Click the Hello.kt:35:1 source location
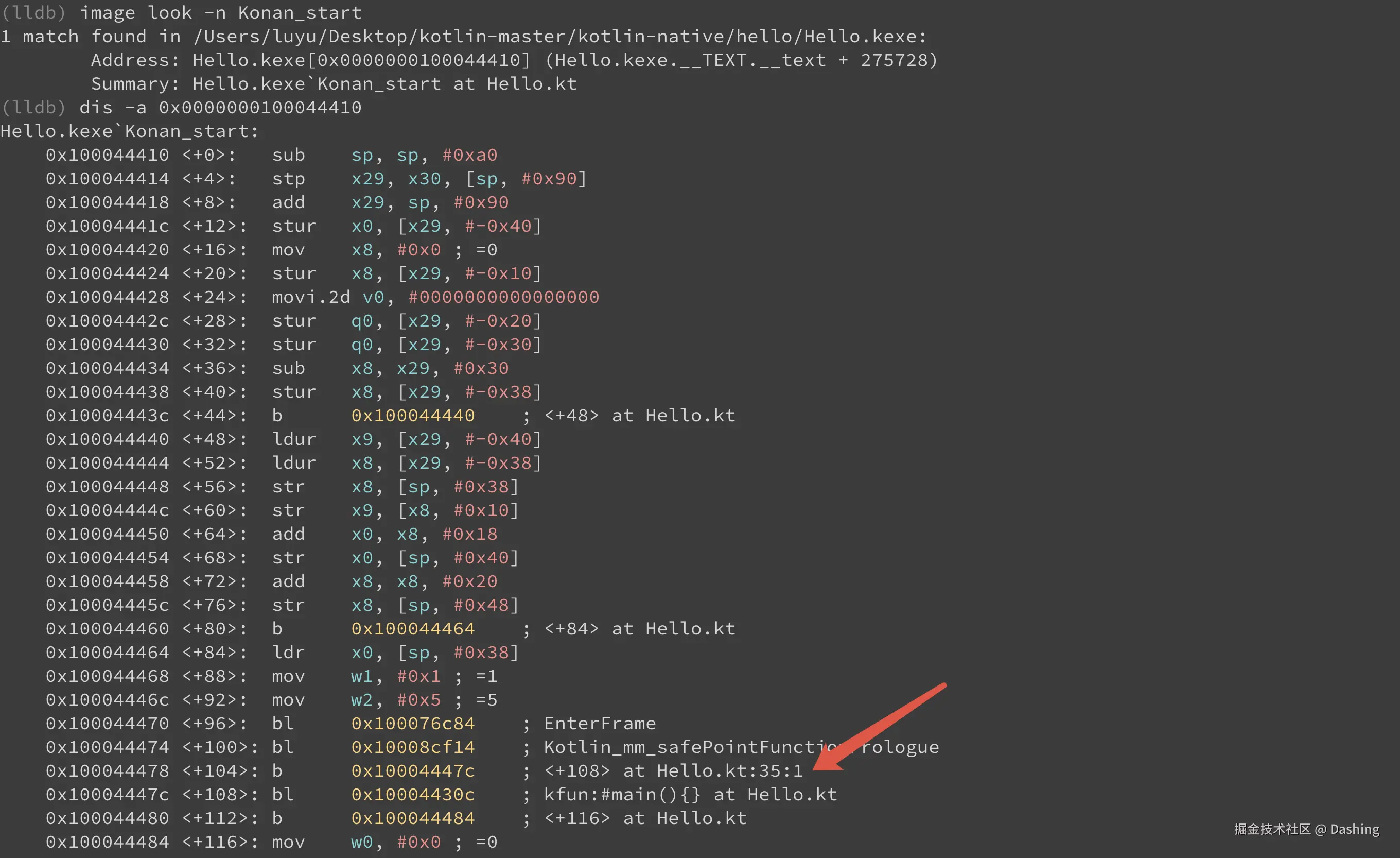The width and height of the screenshot is (1400, 858). (729, 771)
